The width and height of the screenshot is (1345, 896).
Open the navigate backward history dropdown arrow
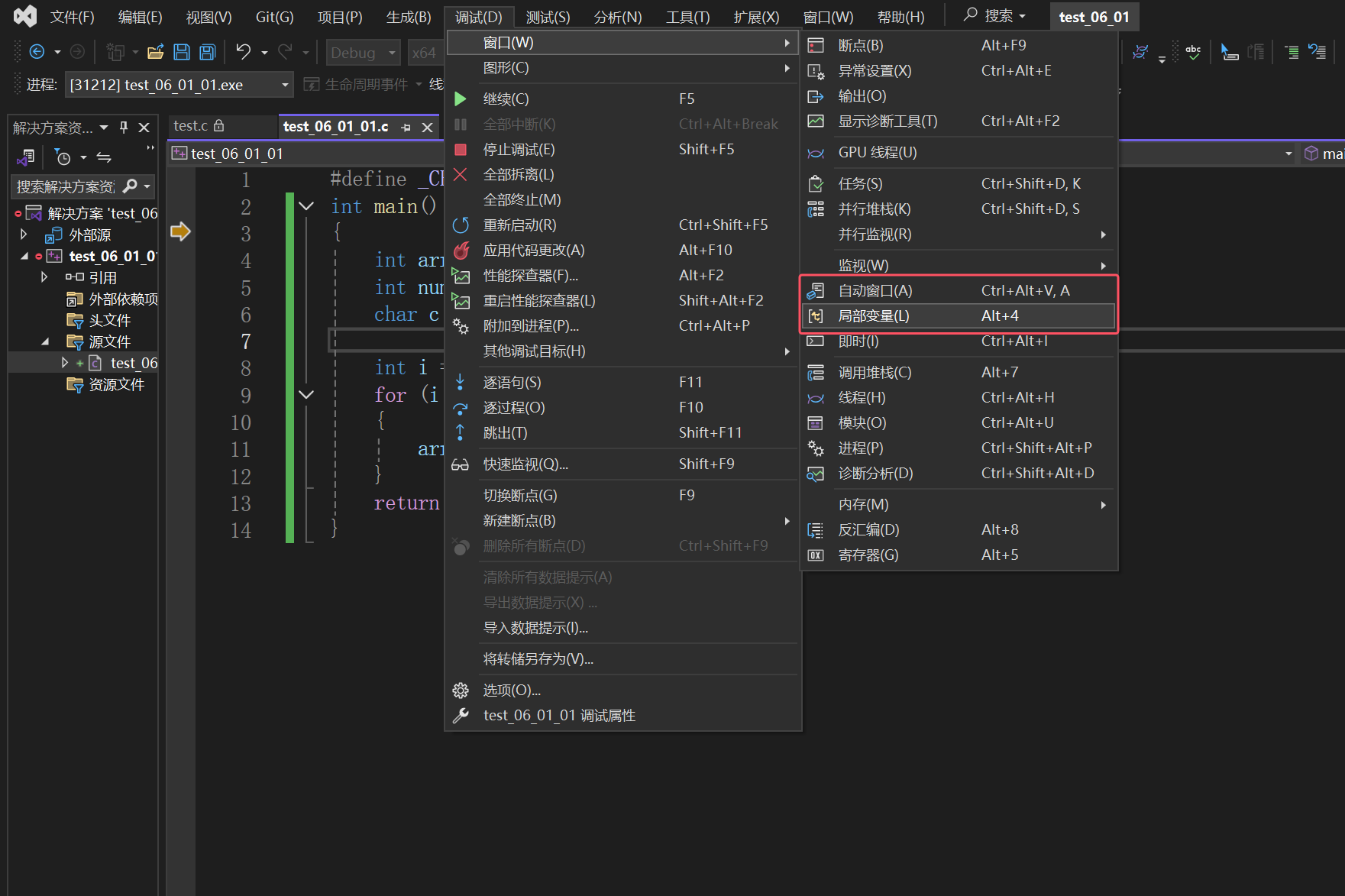click(x=57, y=53)
